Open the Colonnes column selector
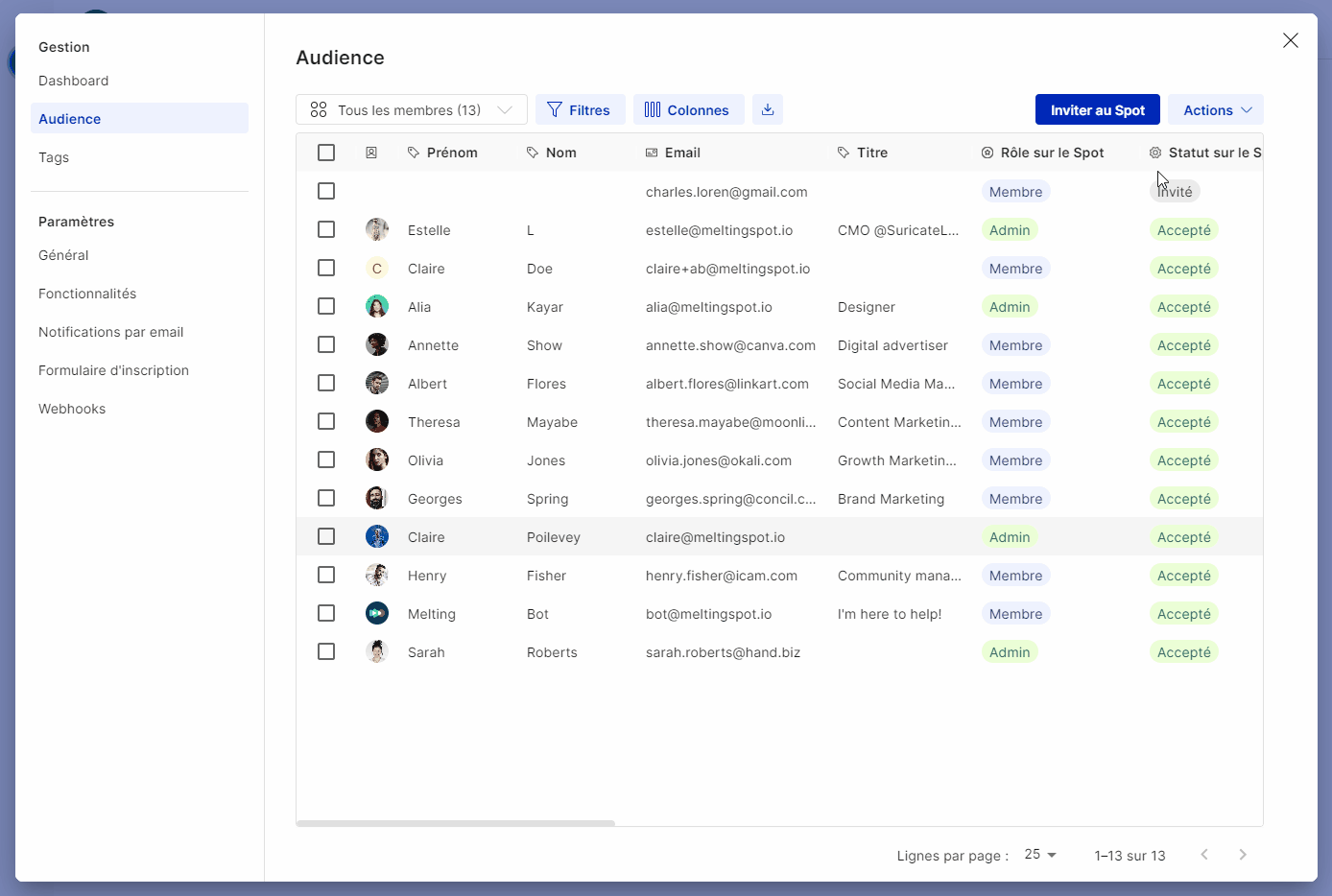Image resolution: width=1332 pixels, height=896 pixels. coord(688,110)
